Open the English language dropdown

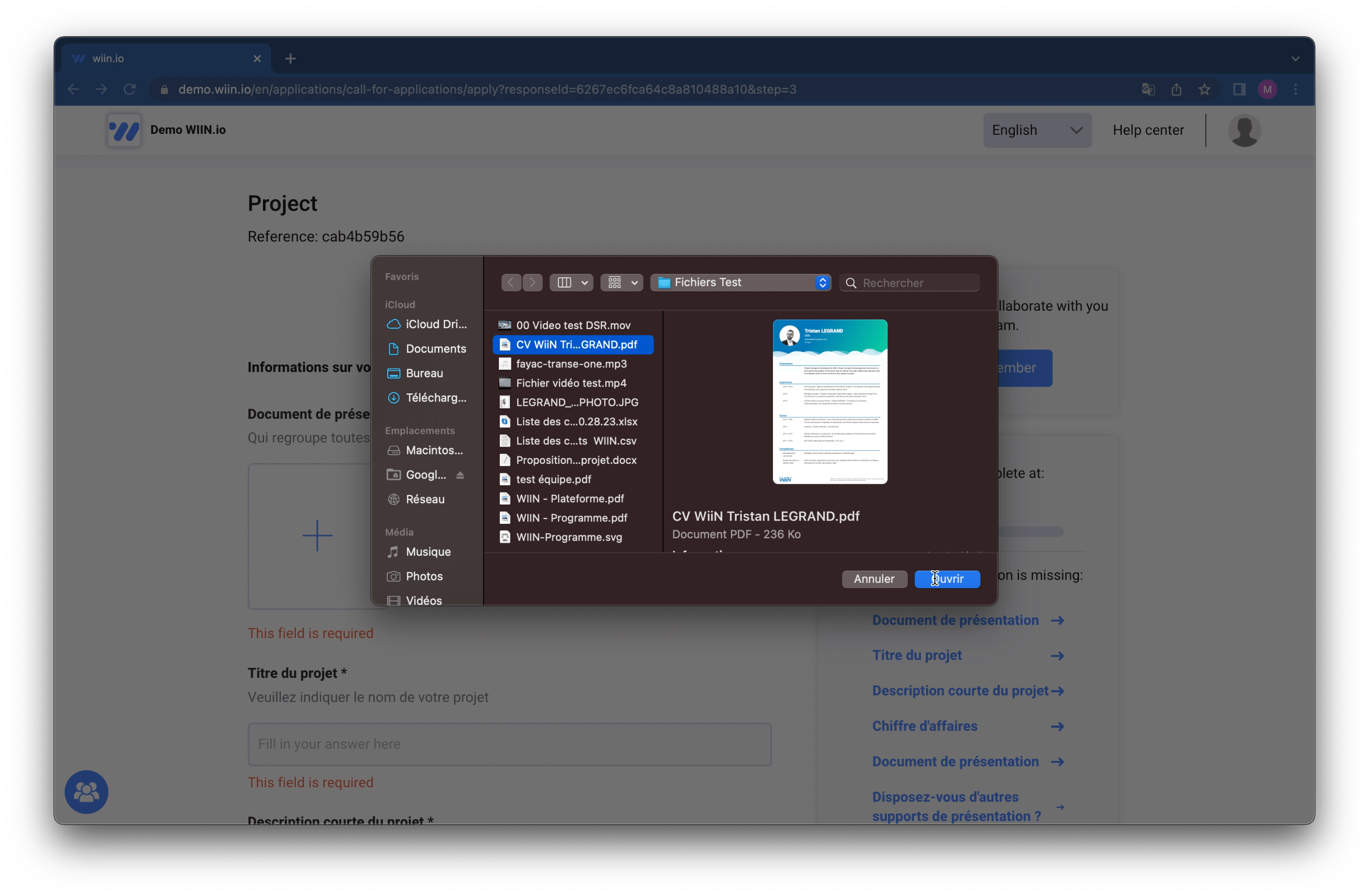tap(1037, 130)
